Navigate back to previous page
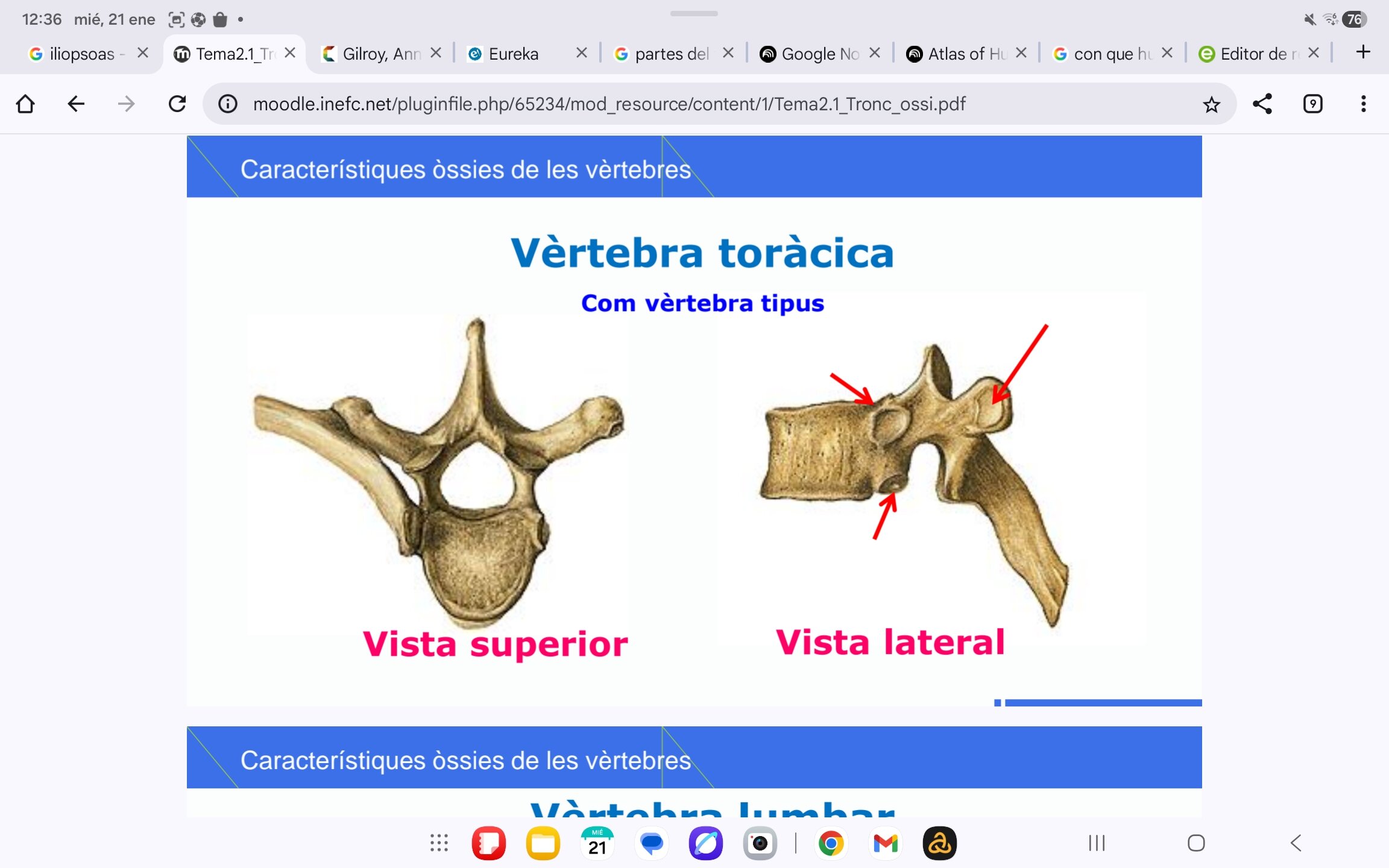The image size is (1389, 868). coord(76,104)
